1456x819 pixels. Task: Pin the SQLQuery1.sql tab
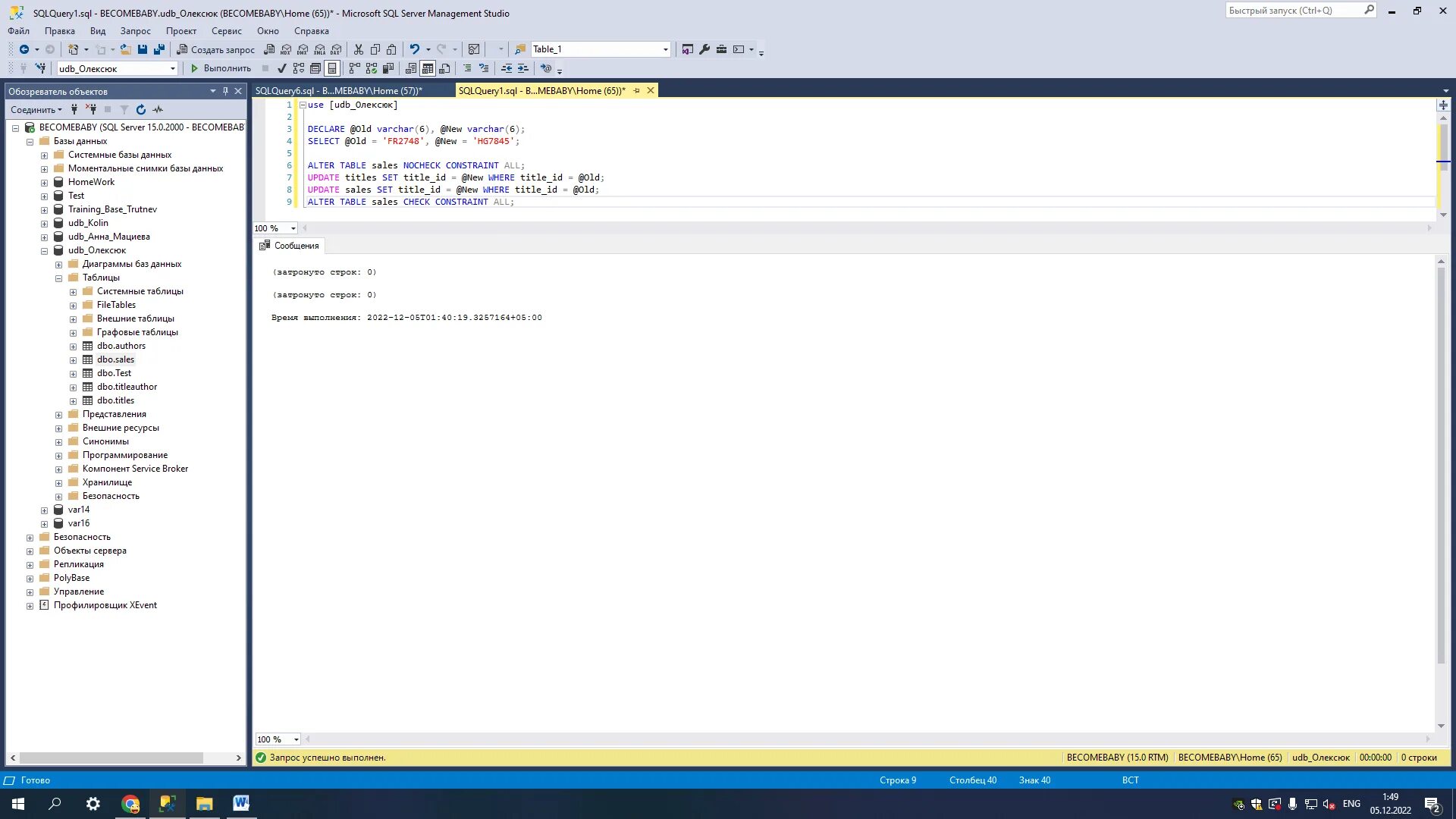(x=637, y=90)
